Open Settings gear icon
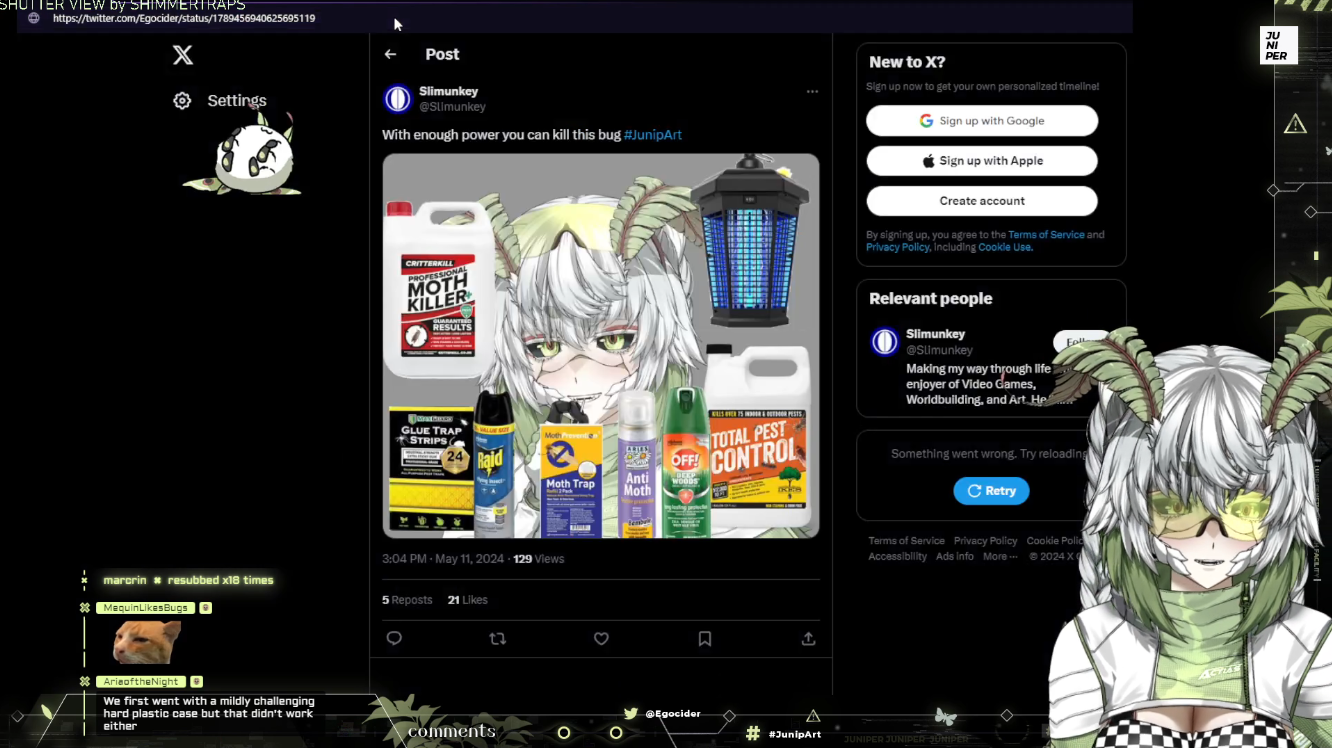The image size is (1332, 748). 182,101
